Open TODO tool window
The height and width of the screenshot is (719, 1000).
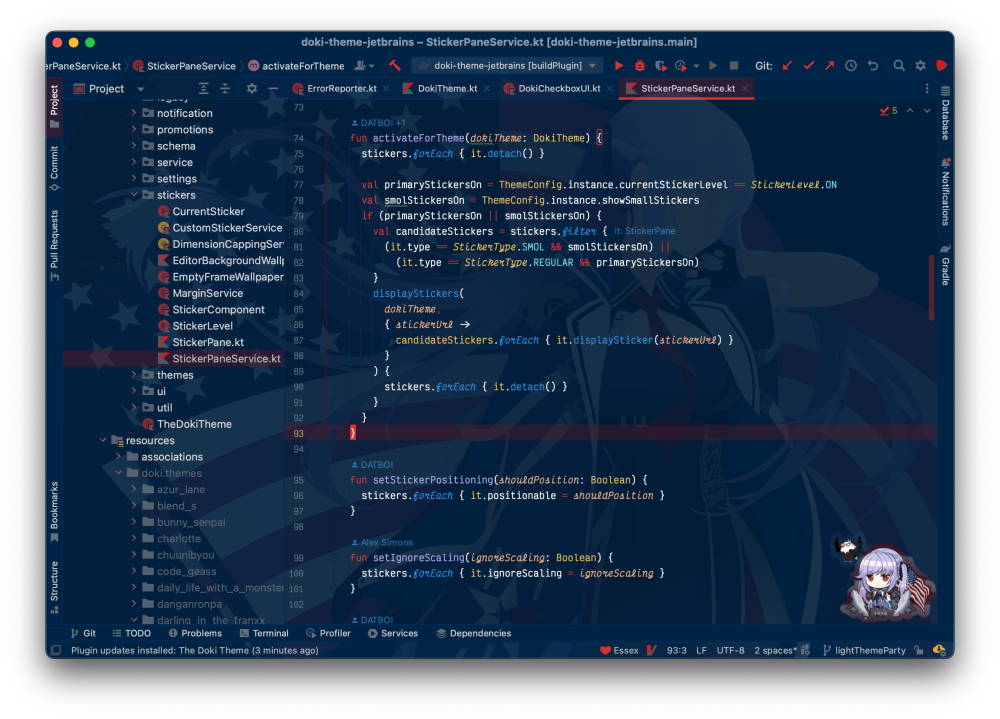(x=131, y=633)
